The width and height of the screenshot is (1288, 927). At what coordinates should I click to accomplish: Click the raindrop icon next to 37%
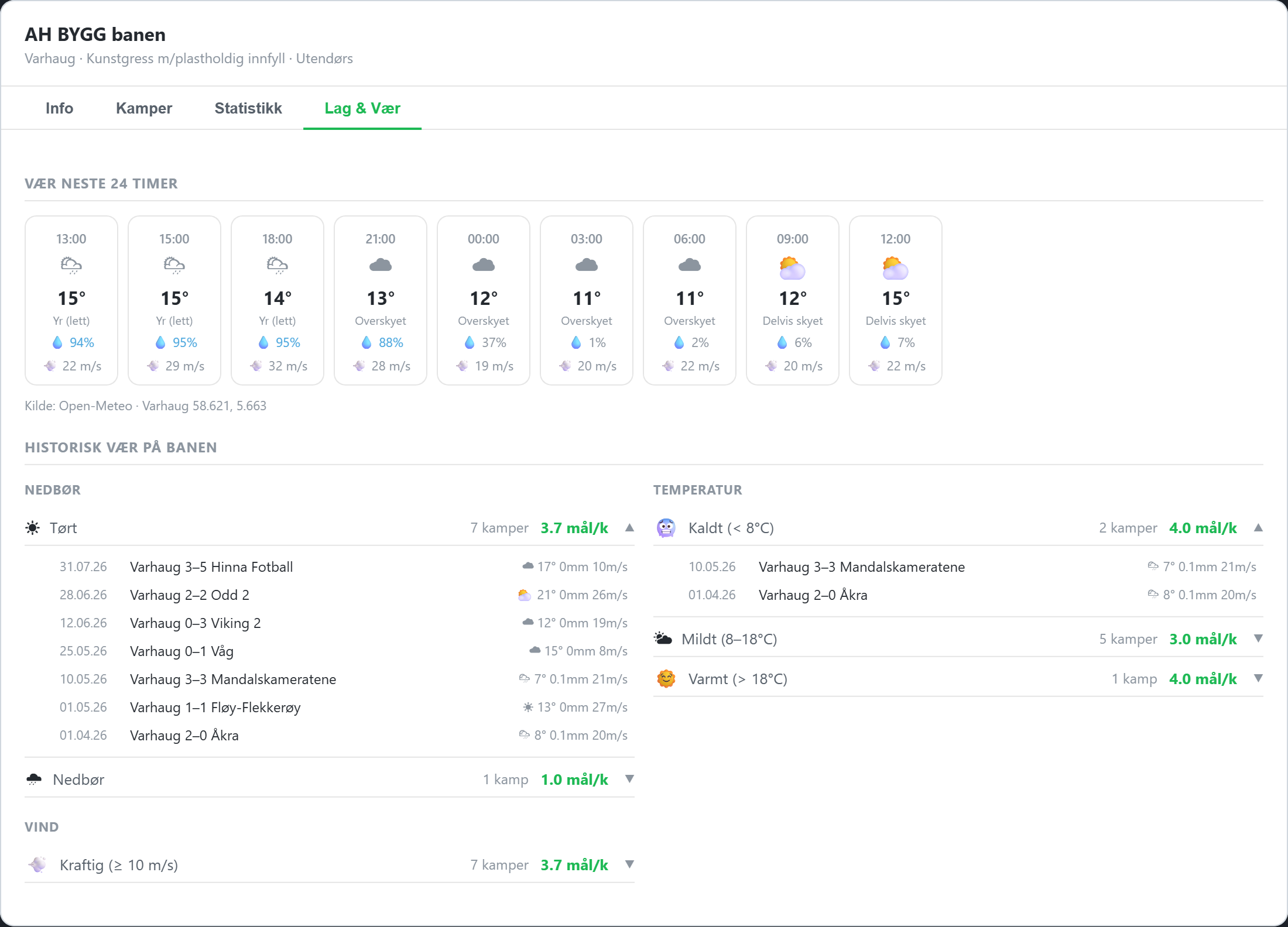pos(470,342)
